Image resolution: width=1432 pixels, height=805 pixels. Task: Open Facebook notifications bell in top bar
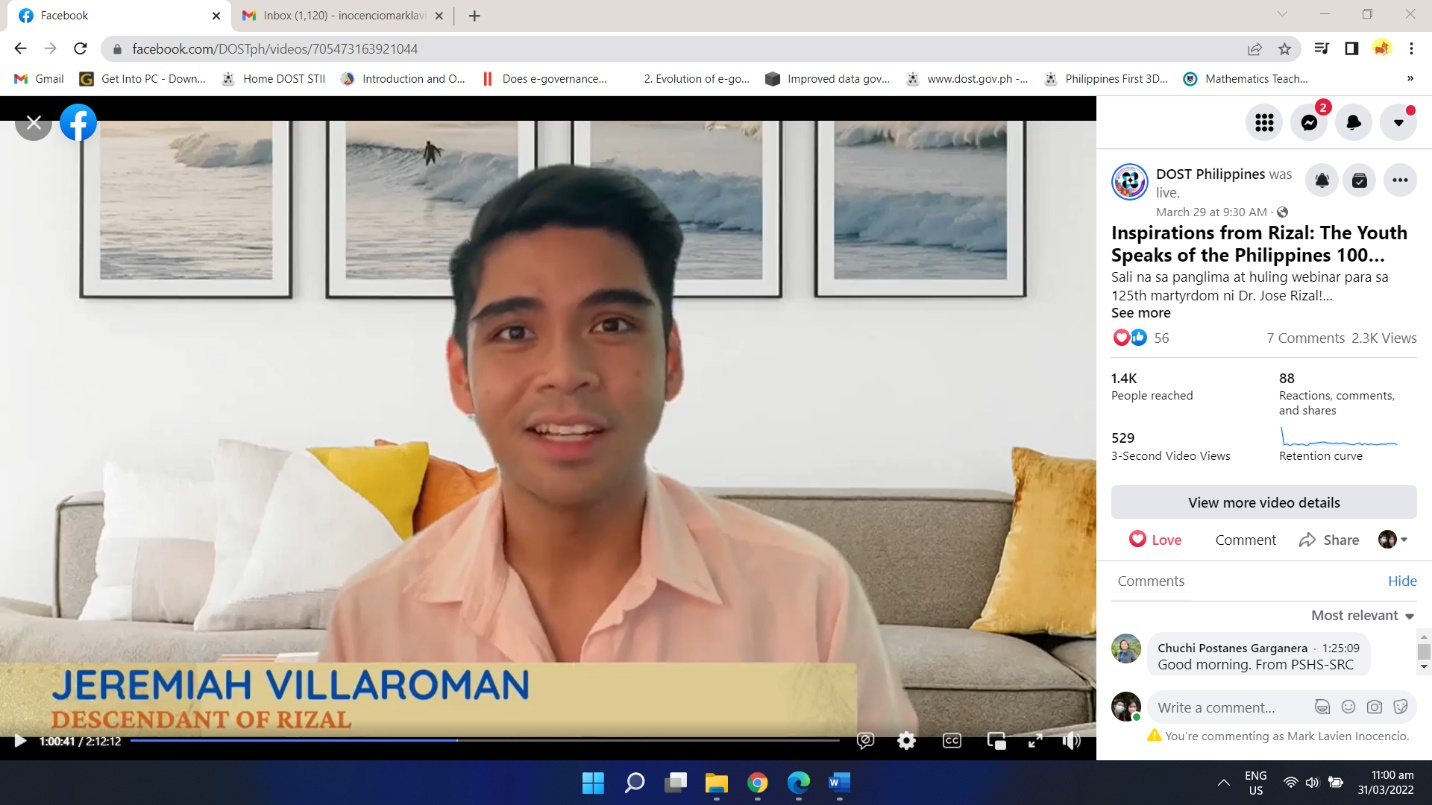click(1353, 122)
